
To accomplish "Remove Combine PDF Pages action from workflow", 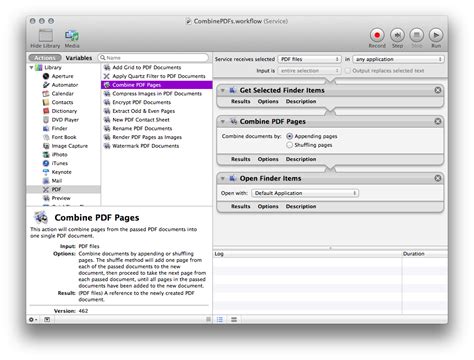I will 438,121.
